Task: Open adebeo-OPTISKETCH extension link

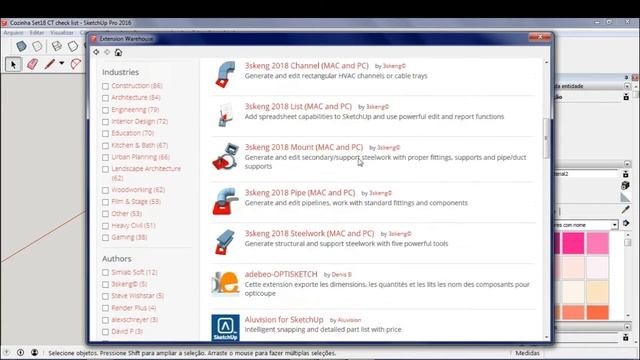Action: [281, 274]
